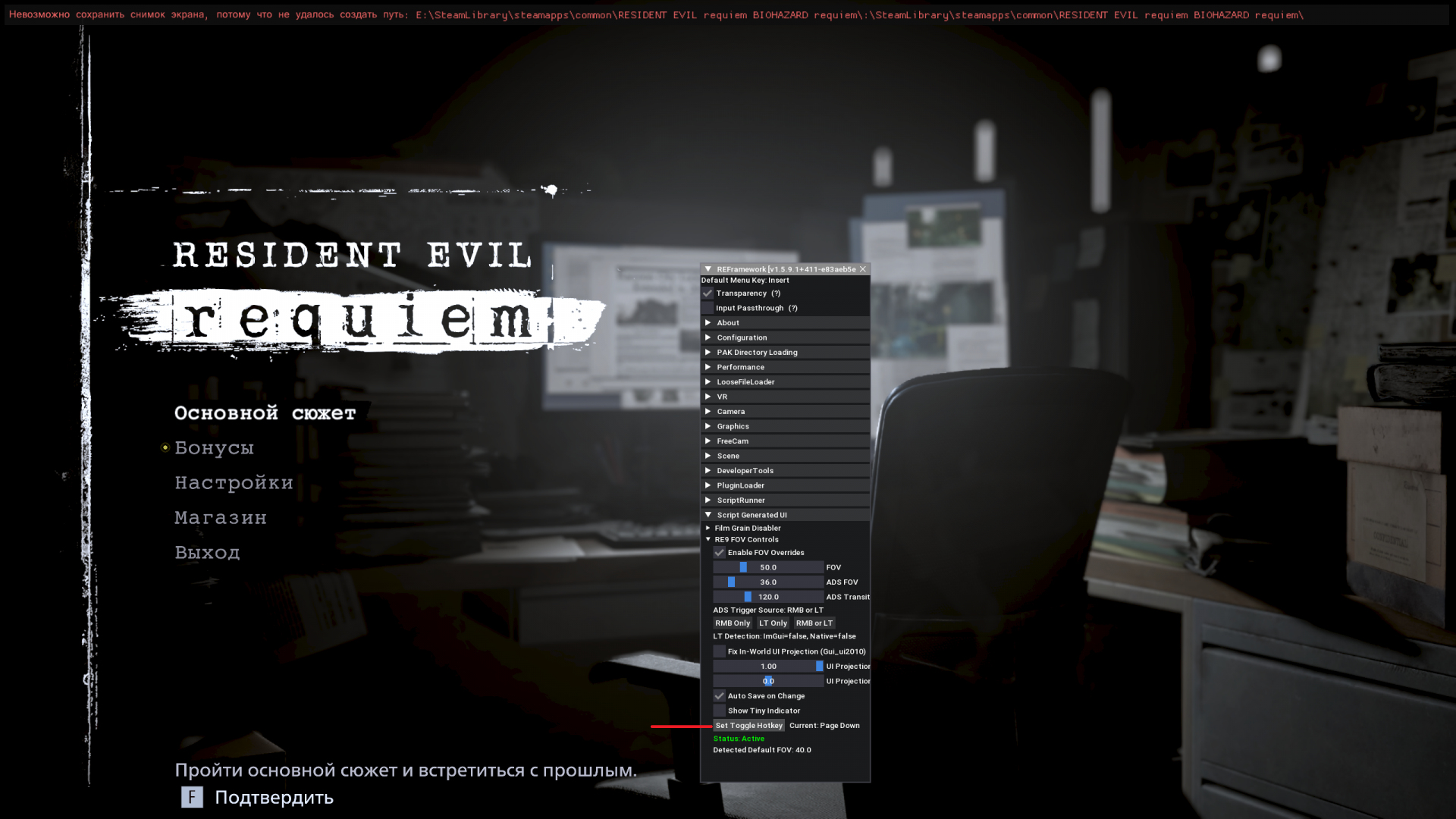Image resolution: width=1456 pixels, height=819 pixels.
Task: Choose the LT Only trigger button
Action: (773, 623)
